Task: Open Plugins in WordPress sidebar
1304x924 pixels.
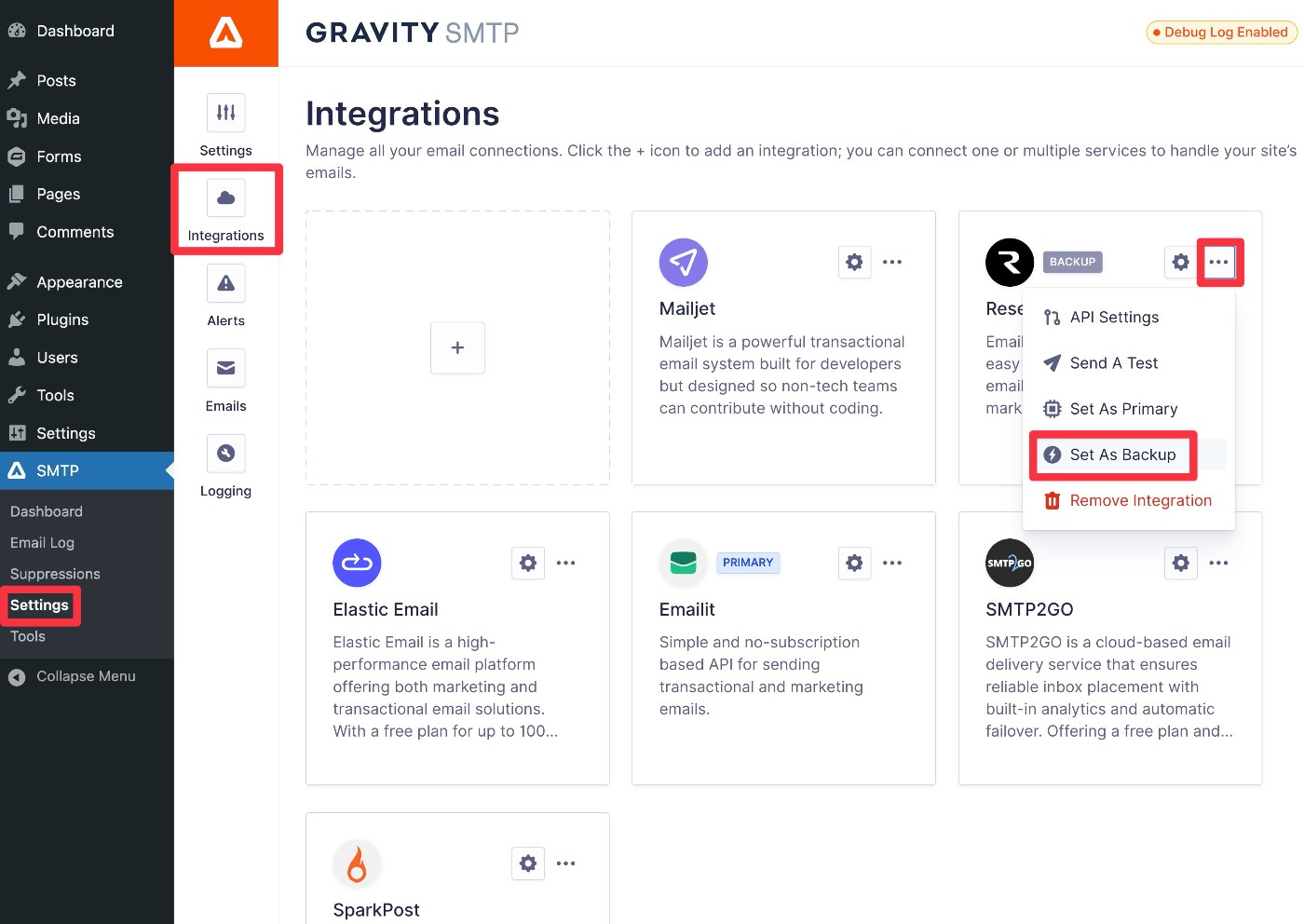Action: pos(62,319)
